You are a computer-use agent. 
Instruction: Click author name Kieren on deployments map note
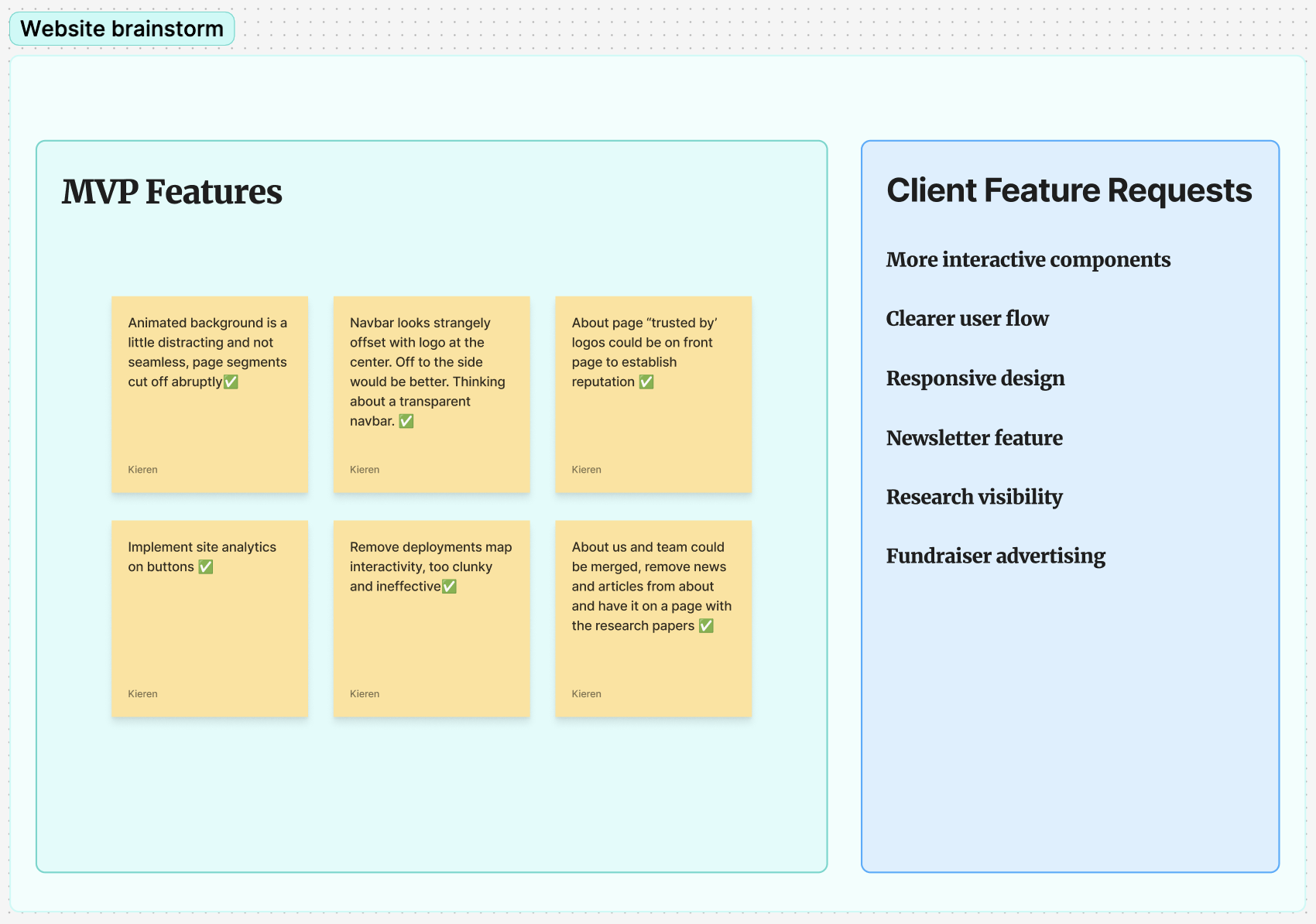(364, 693)
